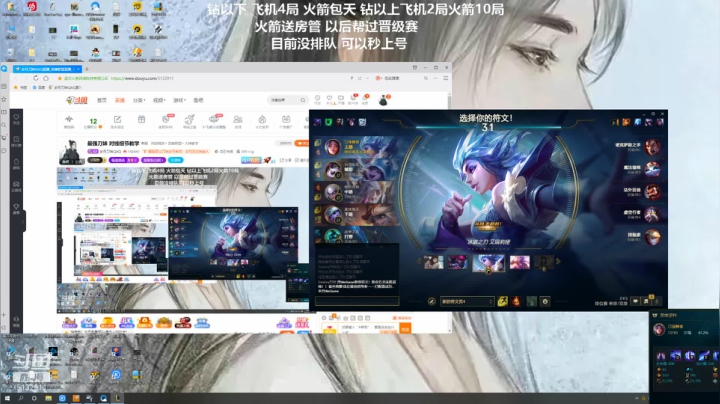Click the browser hamburger menu icon

point(445,78)
